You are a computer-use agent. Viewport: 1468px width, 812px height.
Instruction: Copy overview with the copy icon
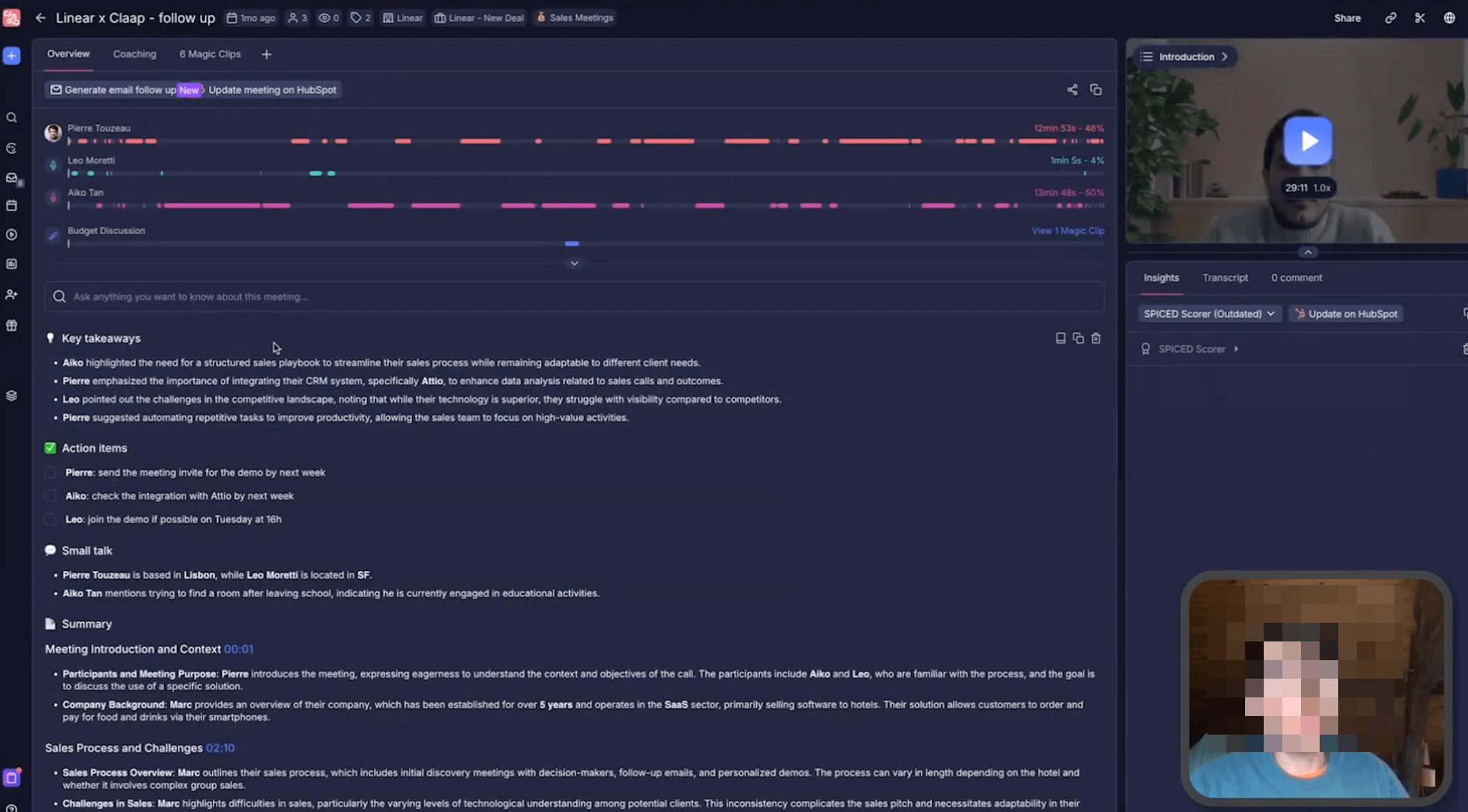1096,90
